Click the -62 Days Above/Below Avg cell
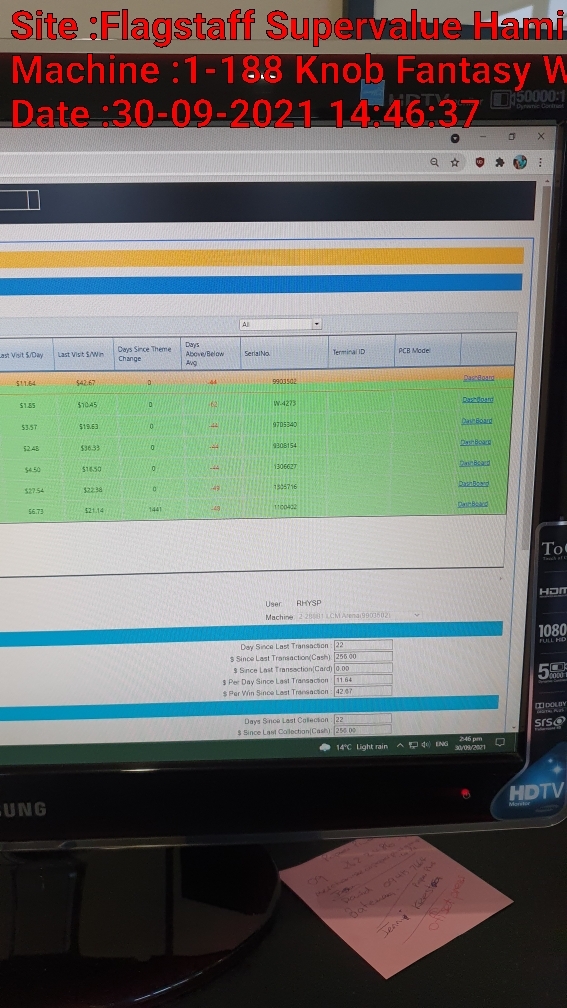This screenshot has width=567, height=1008. coord(213,404)
